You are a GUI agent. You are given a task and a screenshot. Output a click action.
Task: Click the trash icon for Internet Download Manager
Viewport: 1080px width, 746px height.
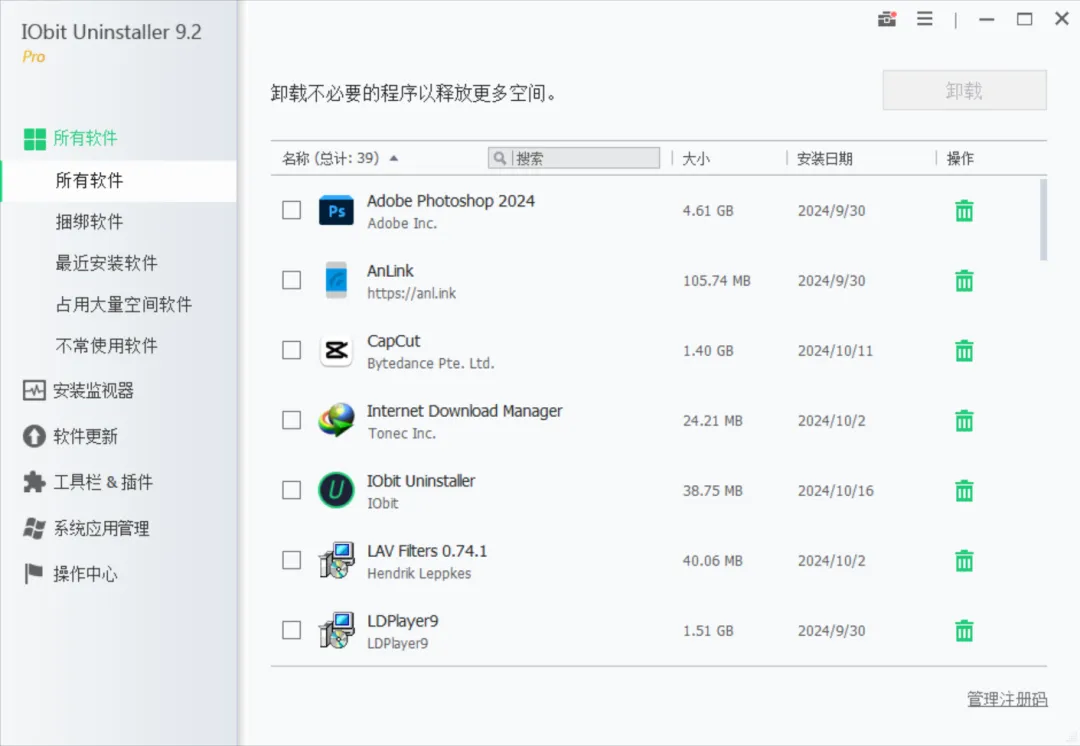coord(964,421)
